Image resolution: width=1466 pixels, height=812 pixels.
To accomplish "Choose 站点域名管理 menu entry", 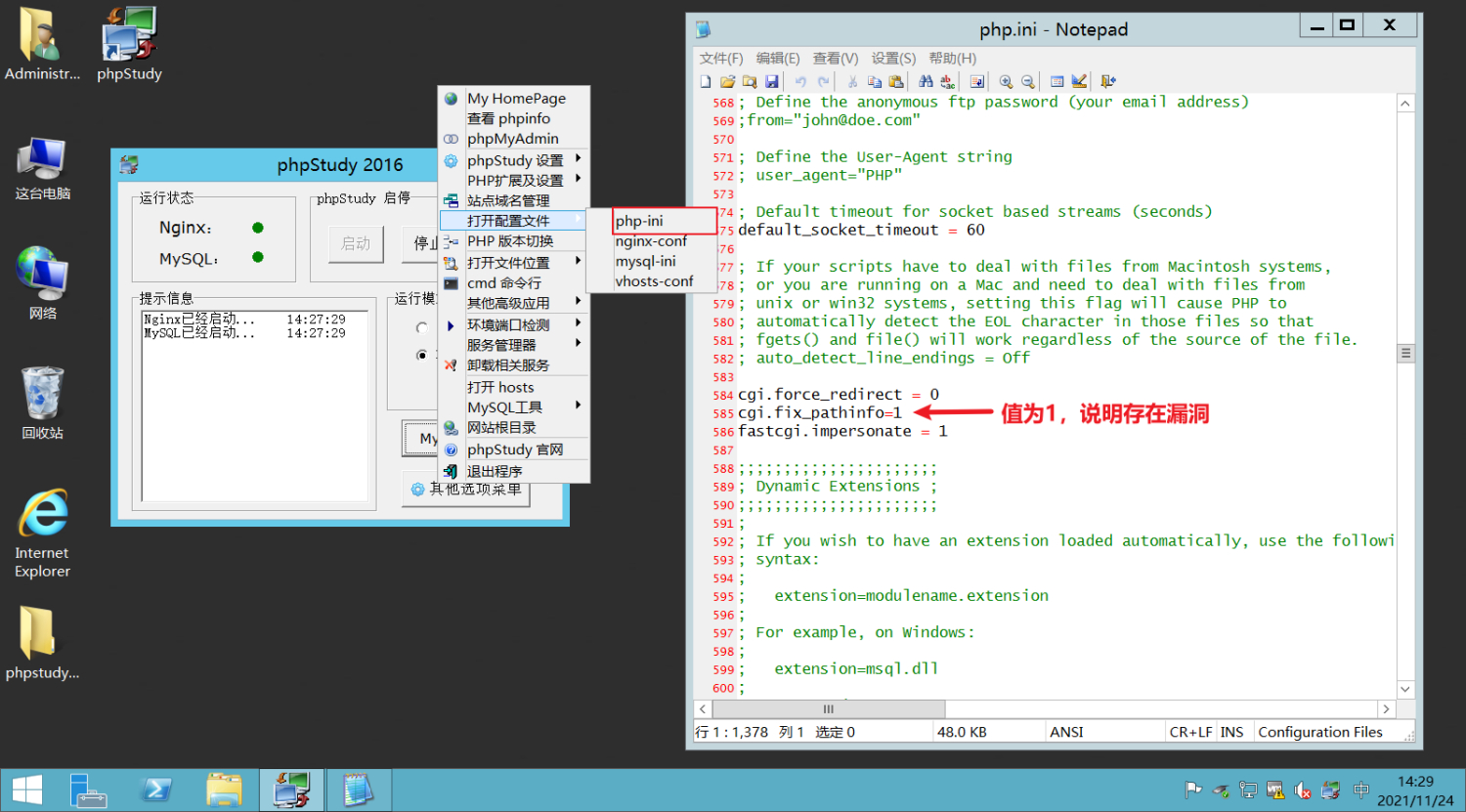I will (514, 200).
